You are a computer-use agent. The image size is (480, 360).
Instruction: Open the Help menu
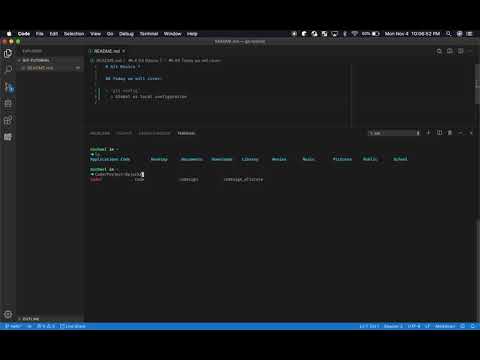[192, 34]
